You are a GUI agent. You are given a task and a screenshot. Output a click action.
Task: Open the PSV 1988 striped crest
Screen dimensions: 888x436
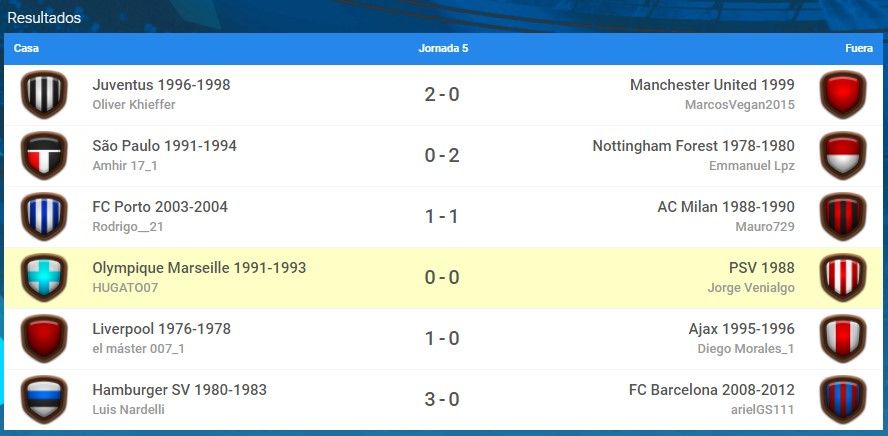point(843,277)
